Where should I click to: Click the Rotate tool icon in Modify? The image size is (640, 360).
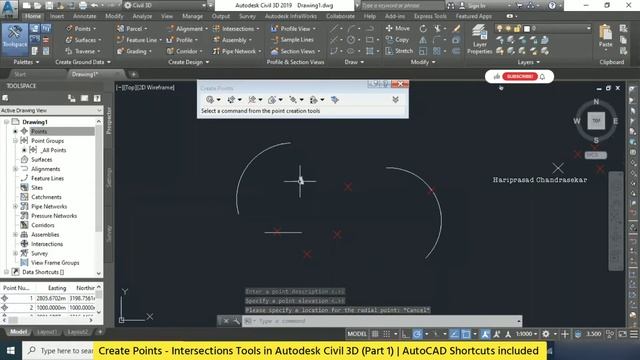coord(423,29)
